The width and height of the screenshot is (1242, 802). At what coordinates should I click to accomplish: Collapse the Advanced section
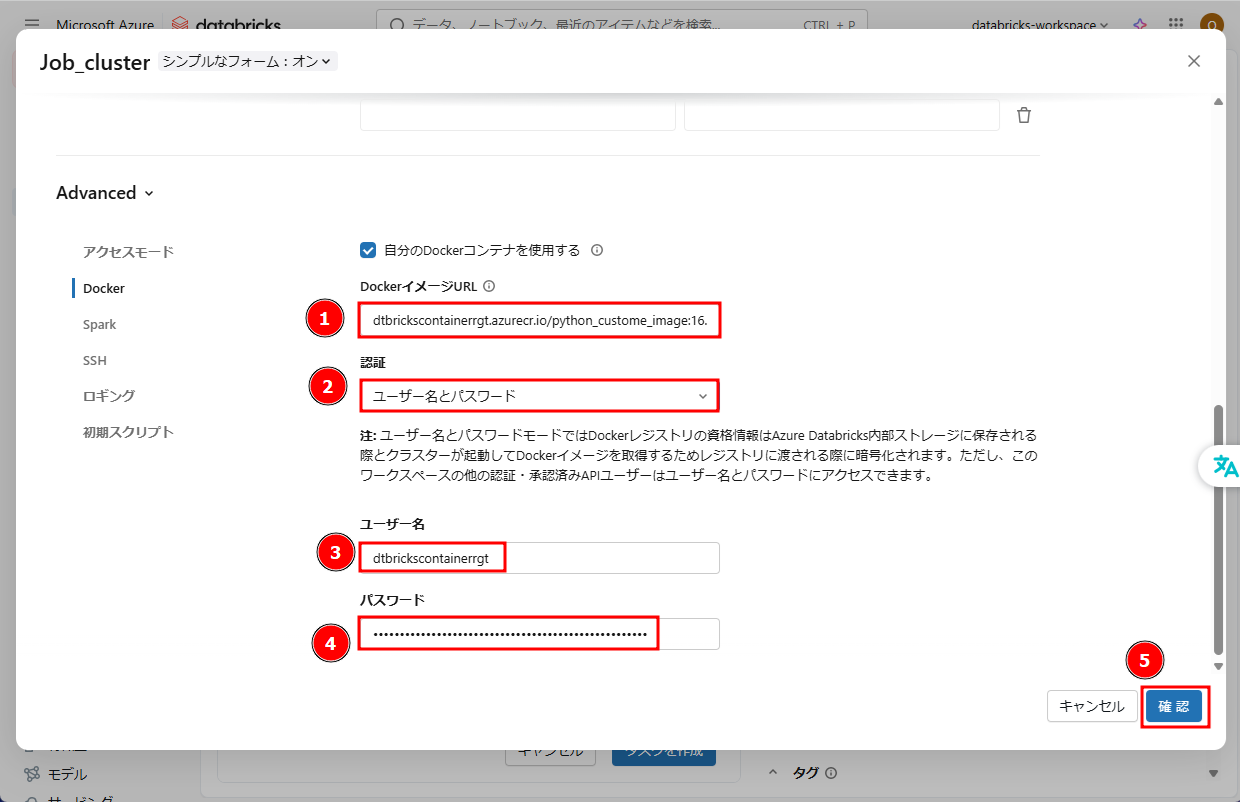pyautogui.click(x=105, y=193)
